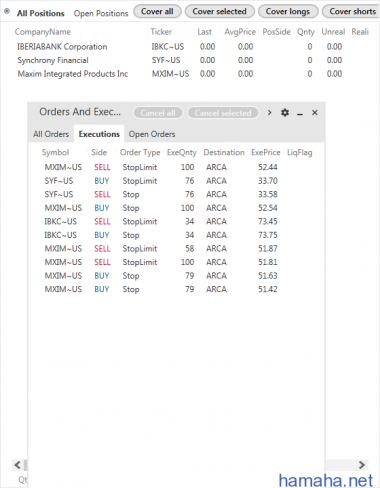Expand Orders panel with right chevron
Image resolution: width=380 pixels, height=488 pixels.
click(x=269, y=113)
